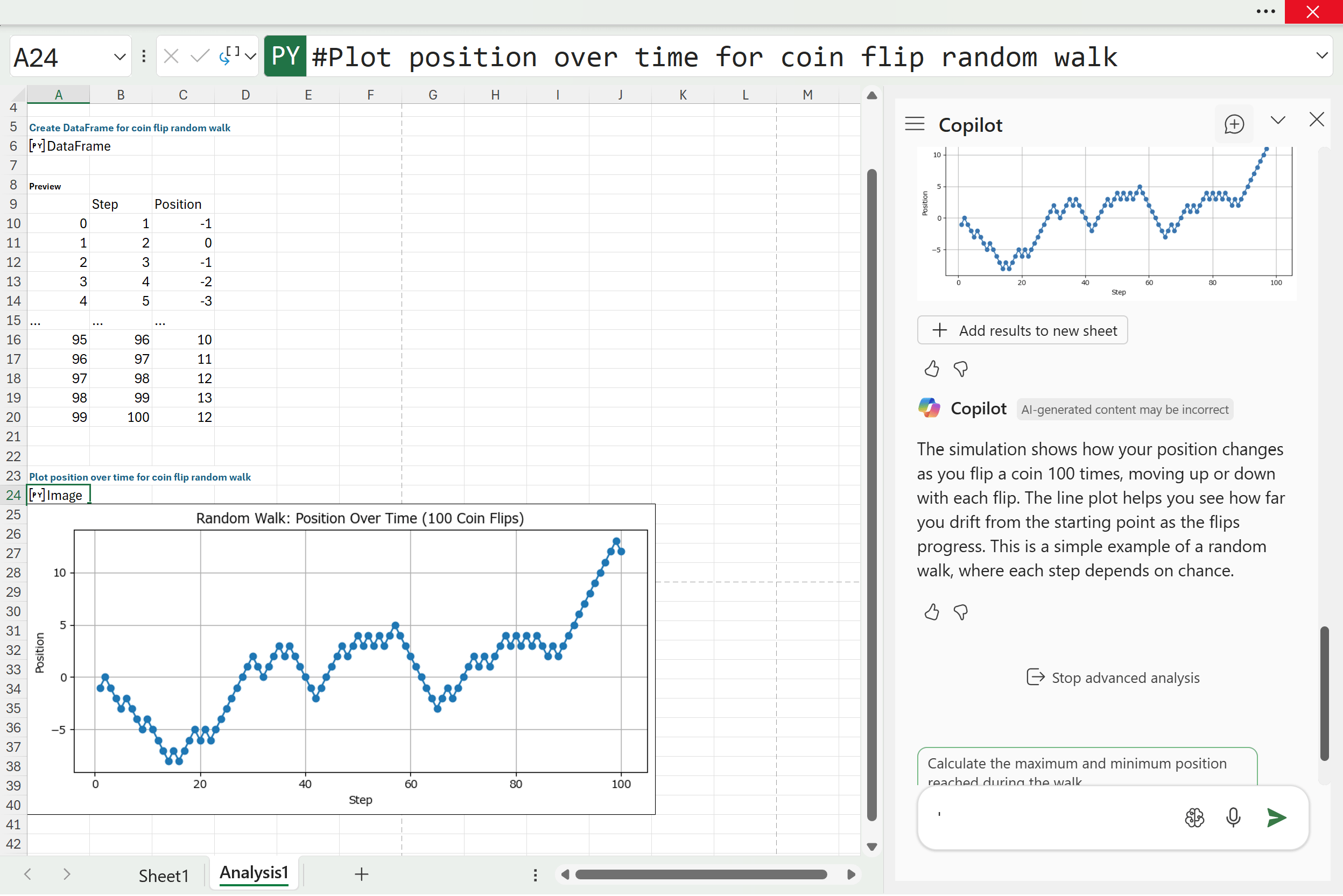Thumbs up below Add results button
This screenshot has height=896, width=1343.
pyautogui.click(x=932, y=369)
